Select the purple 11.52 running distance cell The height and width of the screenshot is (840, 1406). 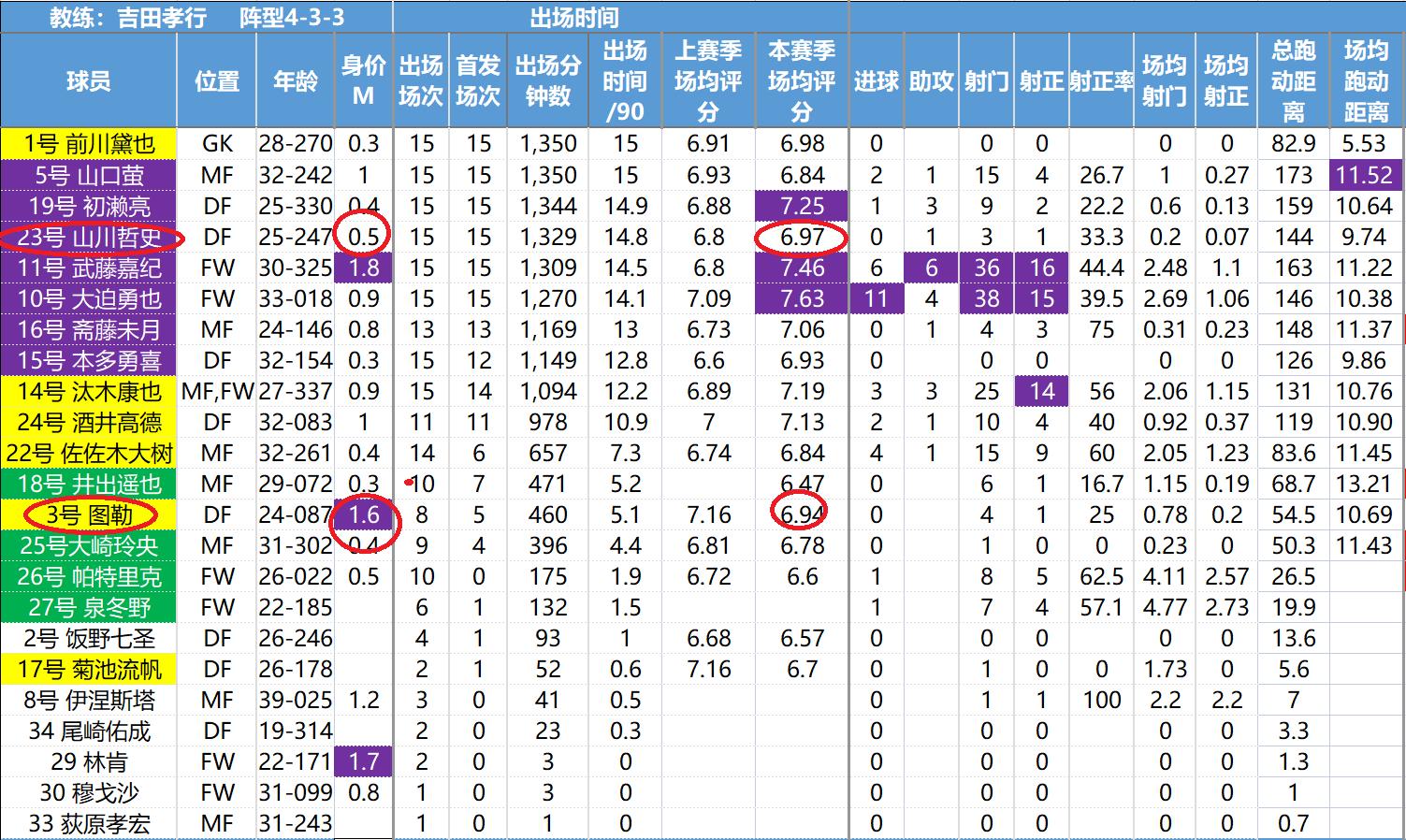point(1364,174)
